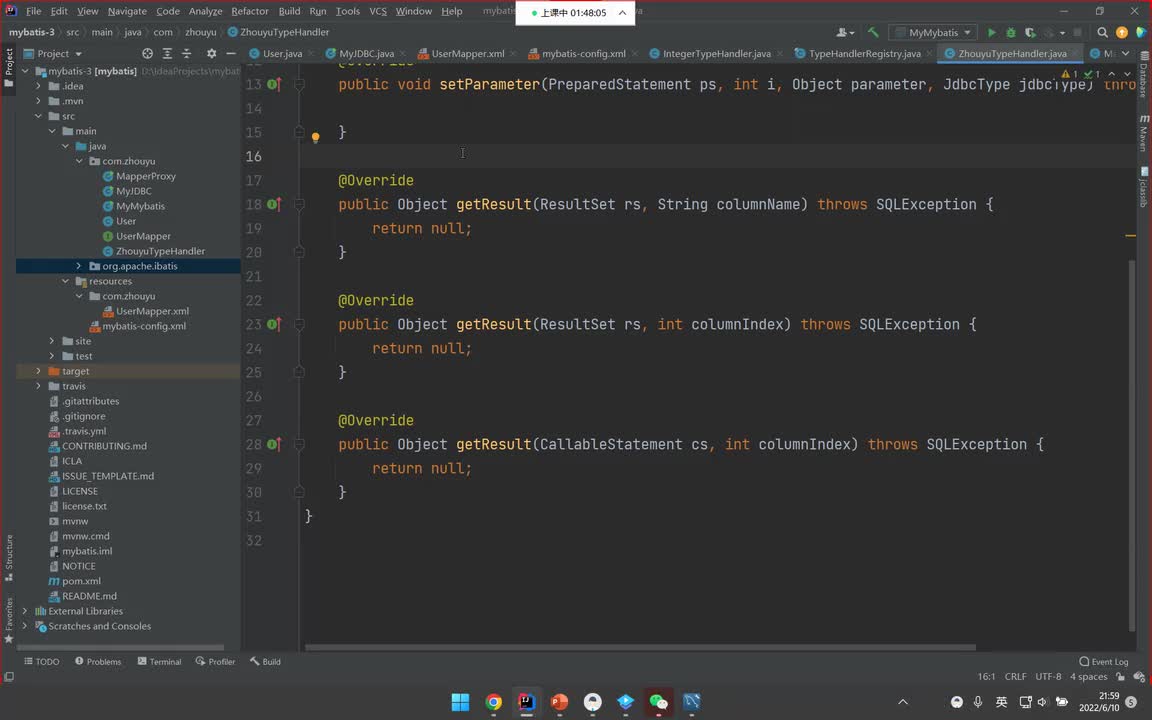The height and width of the screenshot is (720, 1152).
Task: Click implements gutter icon on line 18
Action: pos(272,204)
